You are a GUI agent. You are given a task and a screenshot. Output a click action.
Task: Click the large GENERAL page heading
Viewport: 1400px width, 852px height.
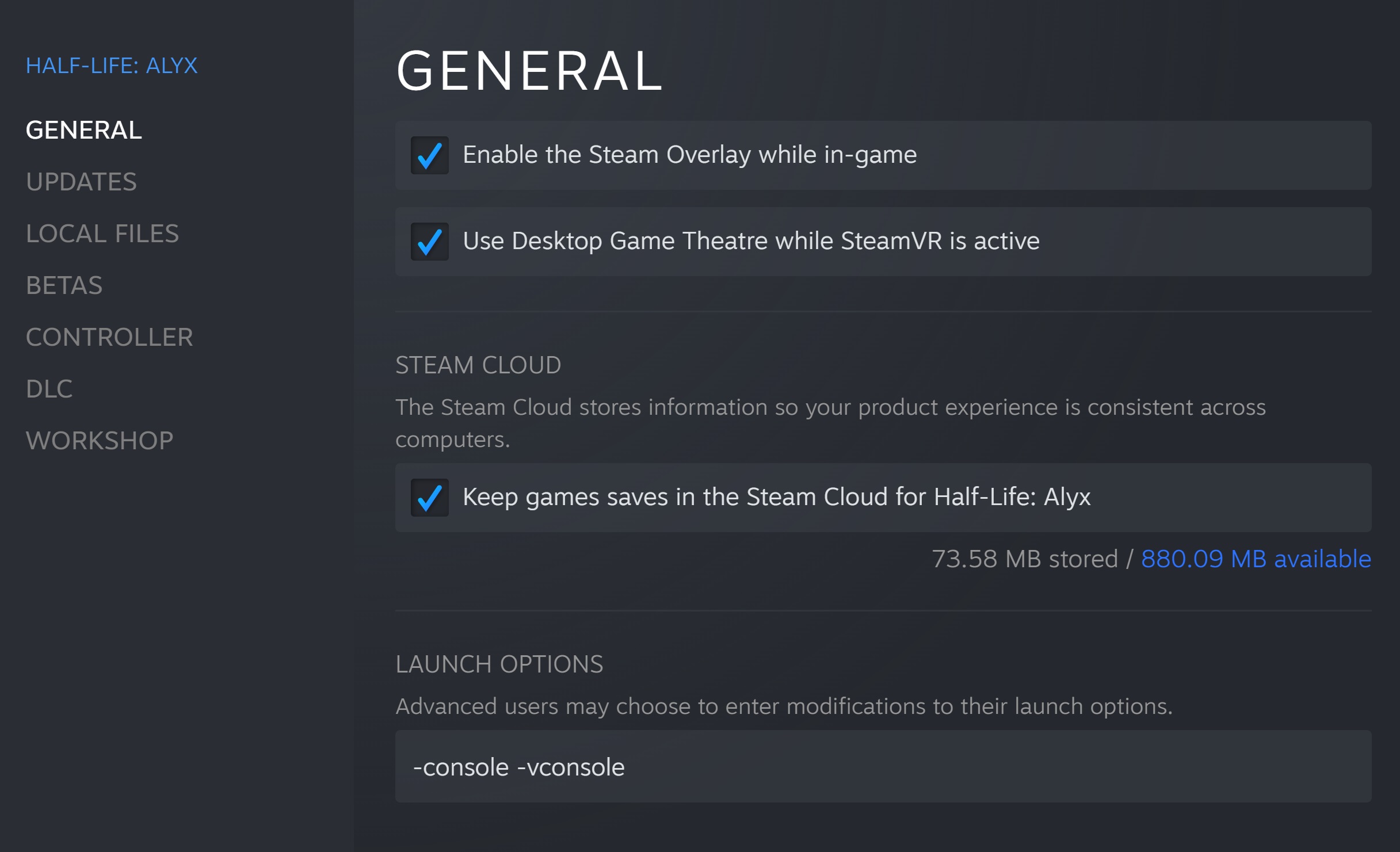(x=530, y=71)
